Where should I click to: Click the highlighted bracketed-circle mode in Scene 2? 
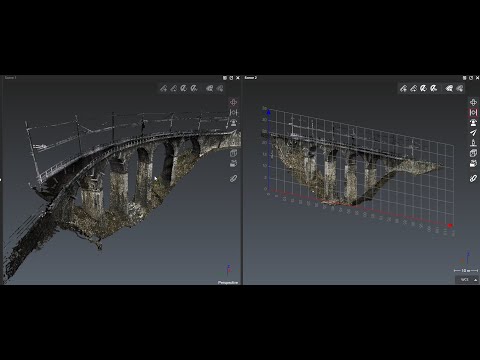(473, 113)
